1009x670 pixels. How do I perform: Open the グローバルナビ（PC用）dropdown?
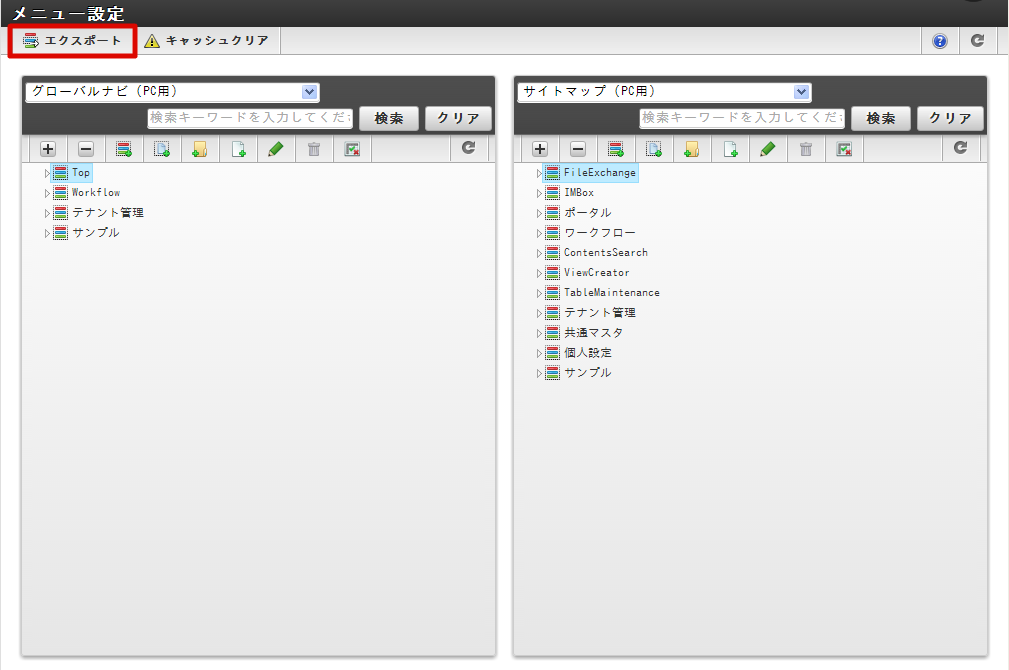(172, 91)
